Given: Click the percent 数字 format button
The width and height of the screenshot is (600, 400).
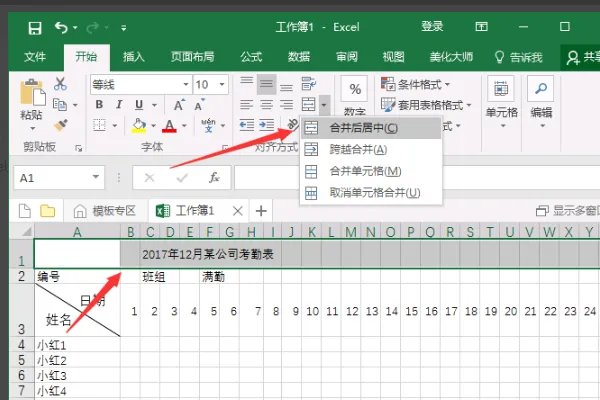Looking at the screenshot, I should tap(355, 89).
